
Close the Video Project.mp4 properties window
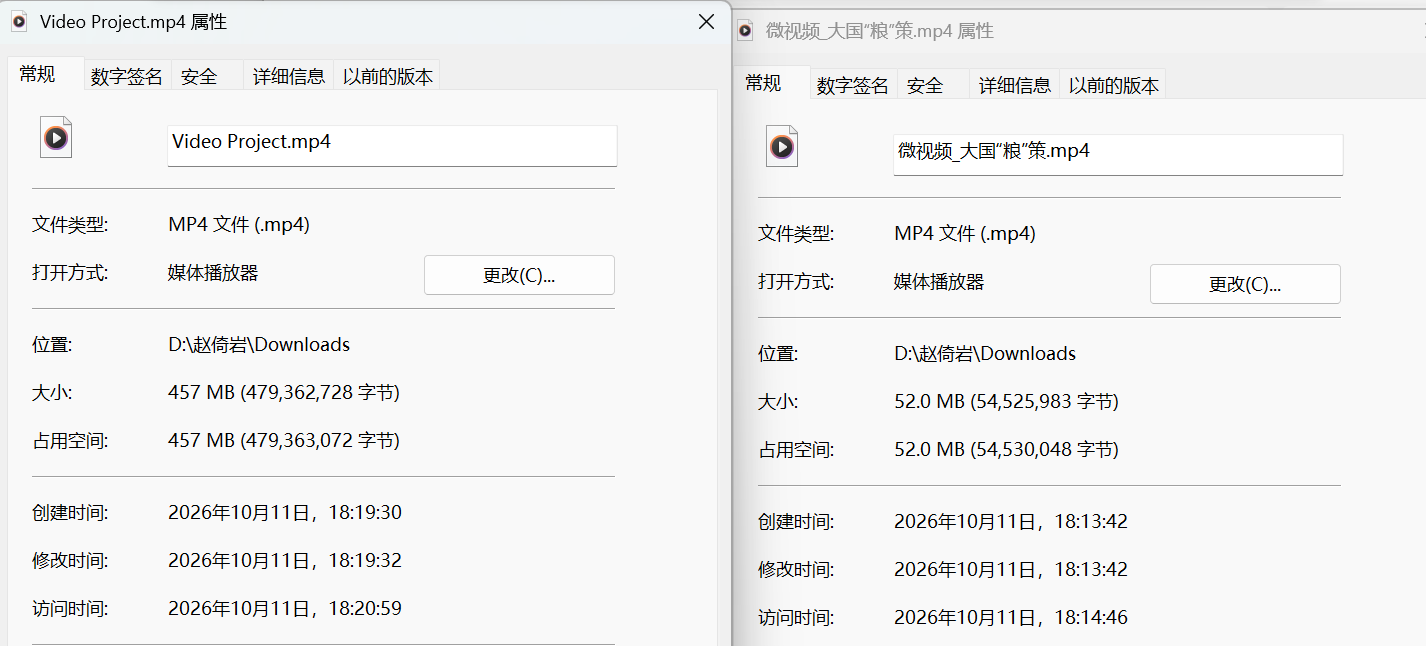tap(707, 21)
